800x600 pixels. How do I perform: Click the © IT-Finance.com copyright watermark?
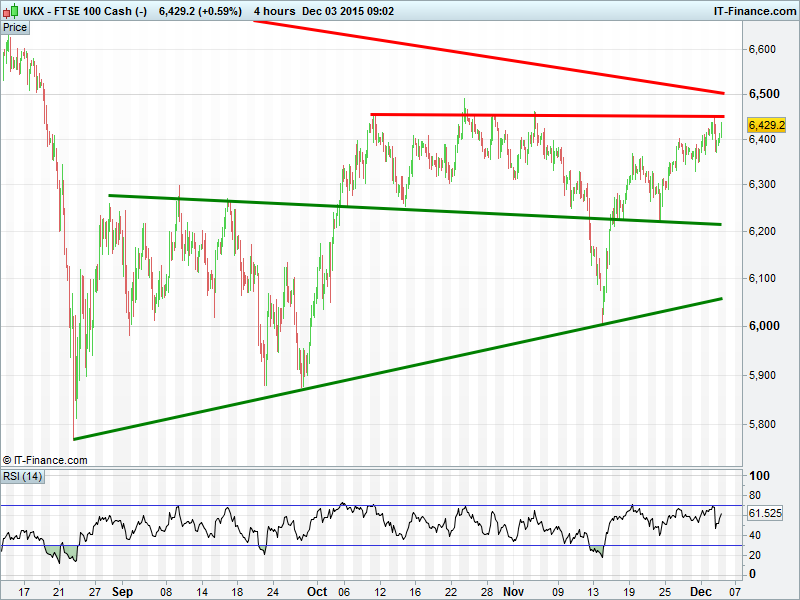45,460
